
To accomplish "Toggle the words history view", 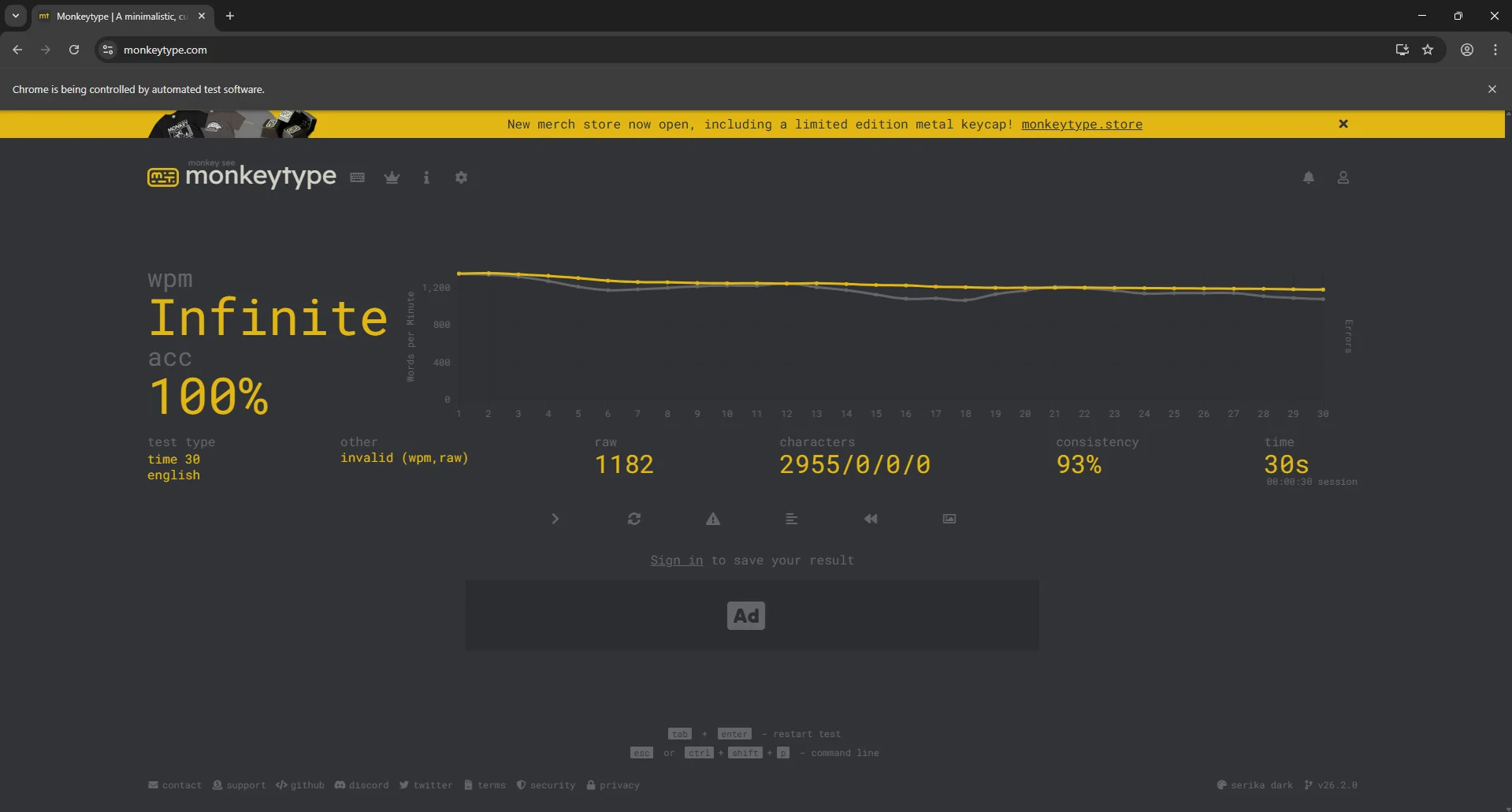I will [791, 519].
